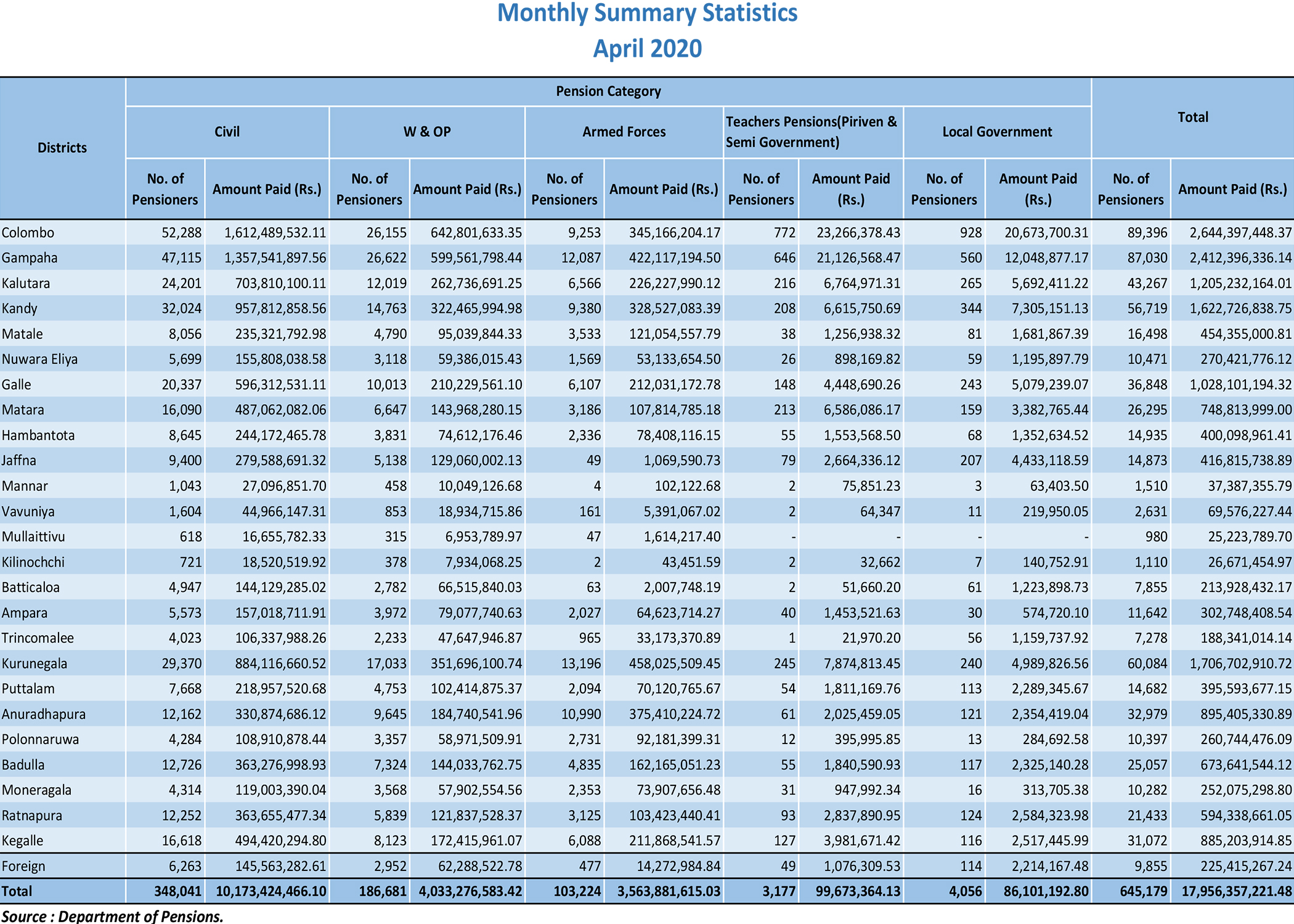The image size is (1294, 924).
Task: Select Colombo civil pensioners '52,288'
Action: (x=182, y=233)
